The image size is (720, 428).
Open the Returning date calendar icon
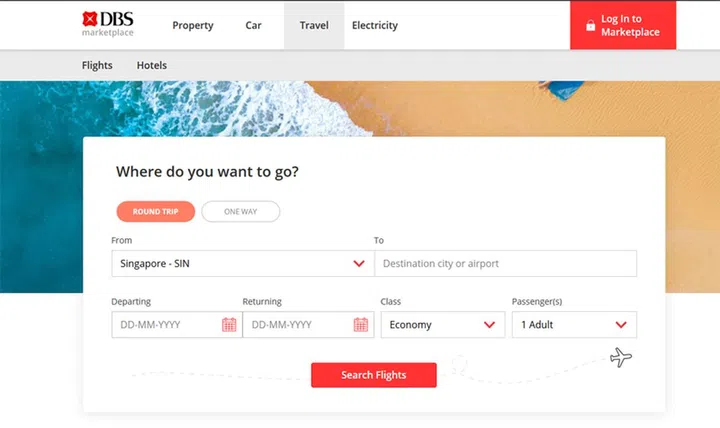(x=361, y=325)
